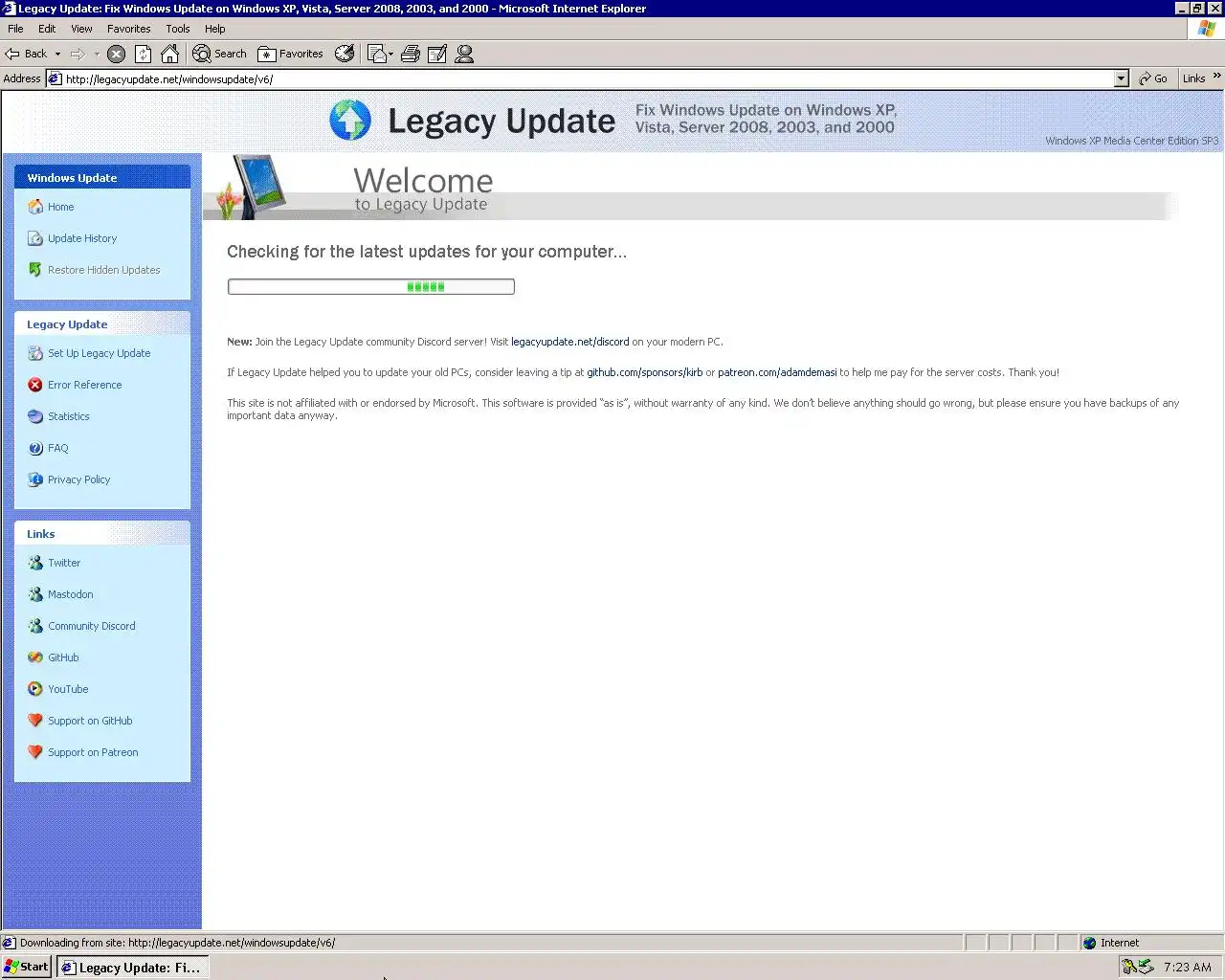Image resolution: width=1225 pixels, height=980 pixels.
Task: Click the Mail toolbar icon
Action: click(377, 55)
